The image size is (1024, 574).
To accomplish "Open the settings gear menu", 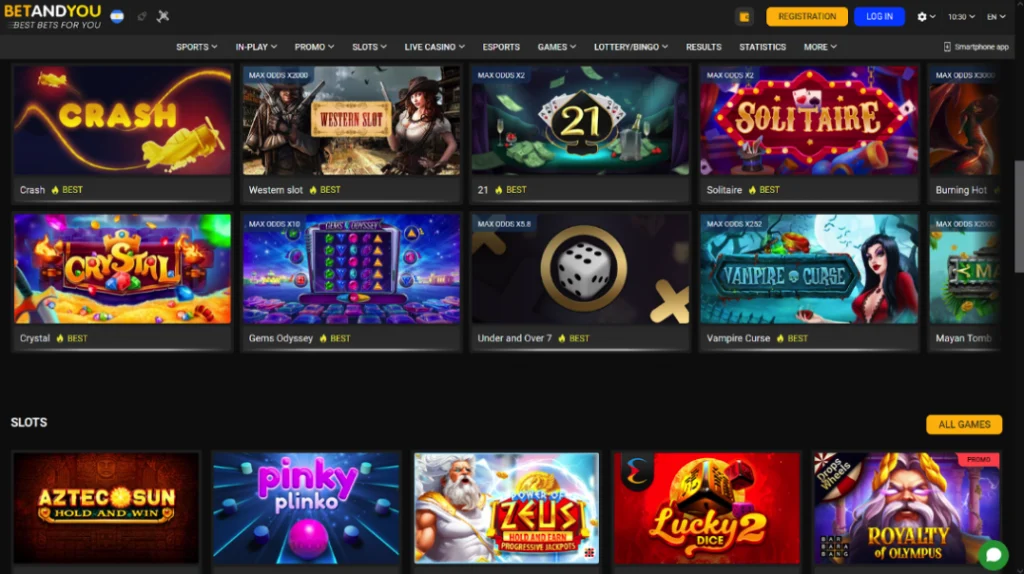I will 926,17.
